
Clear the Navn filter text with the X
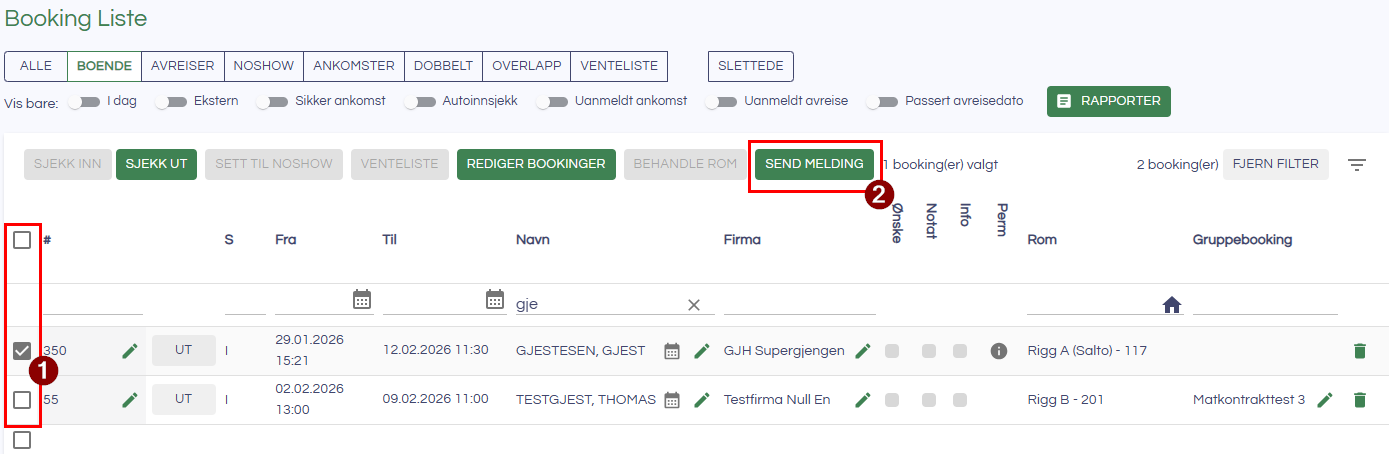click(694, 304)
